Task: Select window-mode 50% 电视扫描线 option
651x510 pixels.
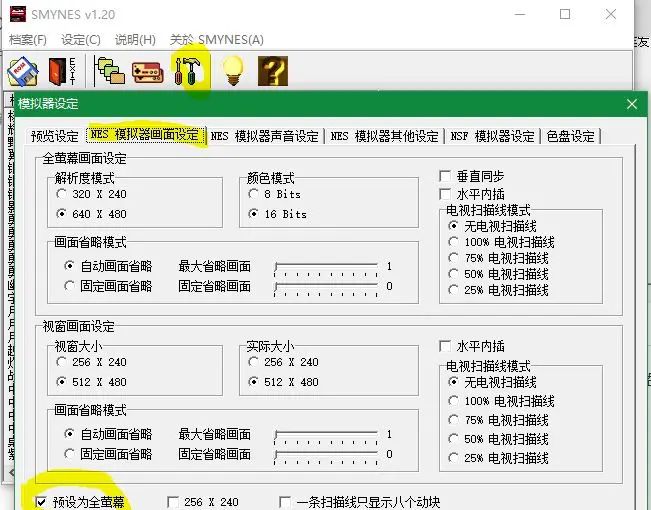Action: point(498,439)
